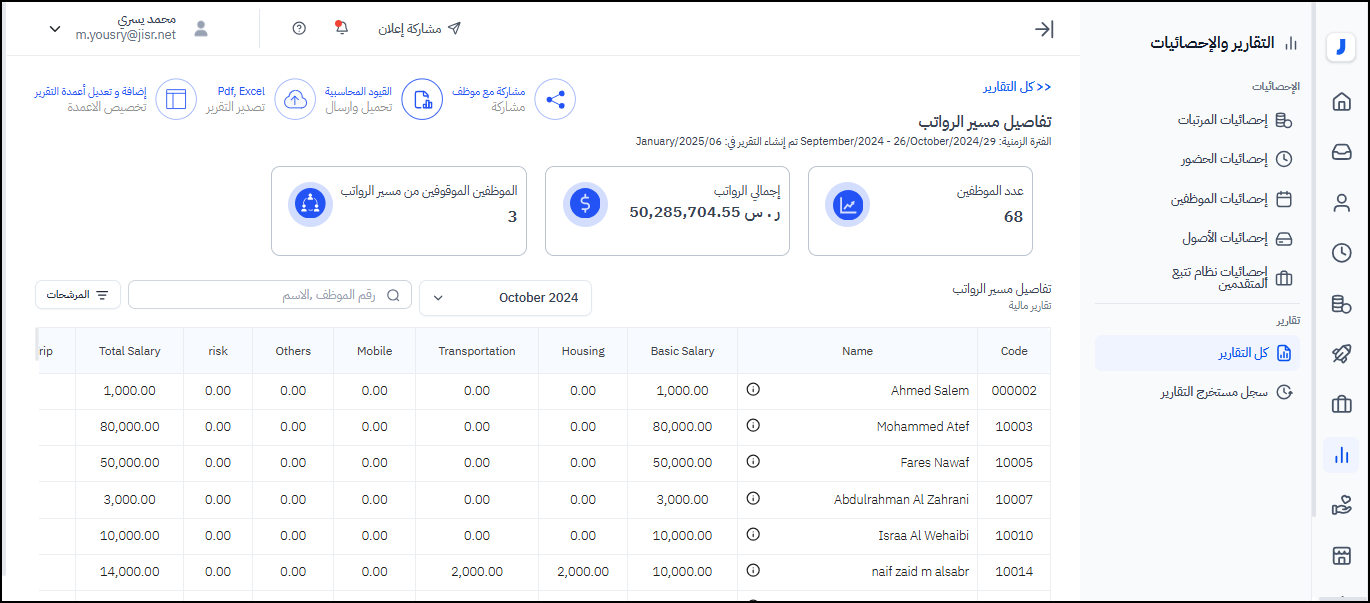Go back via كل التقارير link
1370x603 pixels.
(1017, 87)
